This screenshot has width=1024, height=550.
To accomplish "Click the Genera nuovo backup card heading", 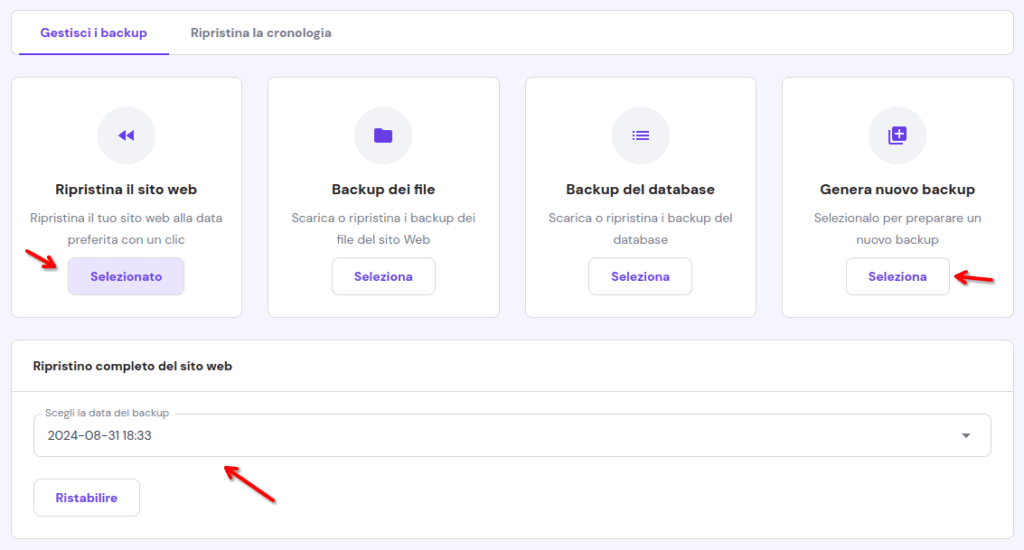I will (x=897, y=189).
